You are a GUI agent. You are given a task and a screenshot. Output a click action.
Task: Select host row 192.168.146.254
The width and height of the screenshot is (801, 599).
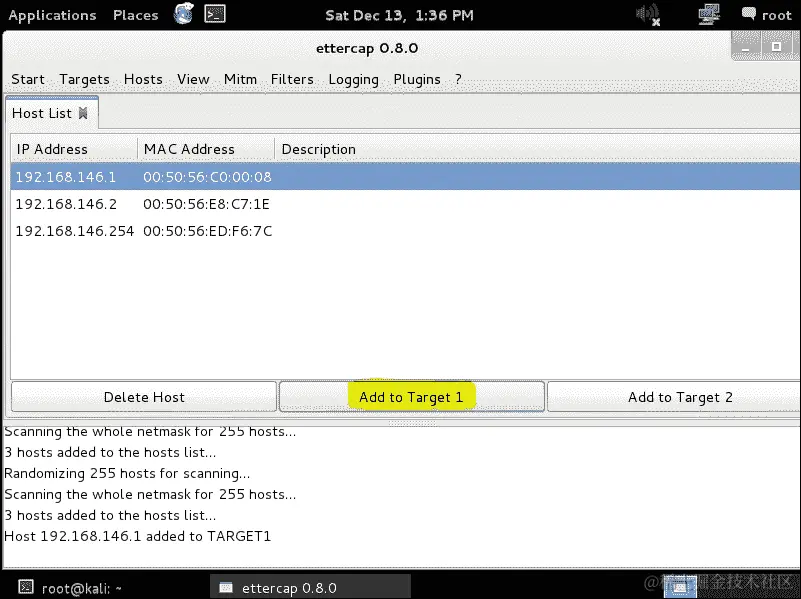click(x=405, y=231)
